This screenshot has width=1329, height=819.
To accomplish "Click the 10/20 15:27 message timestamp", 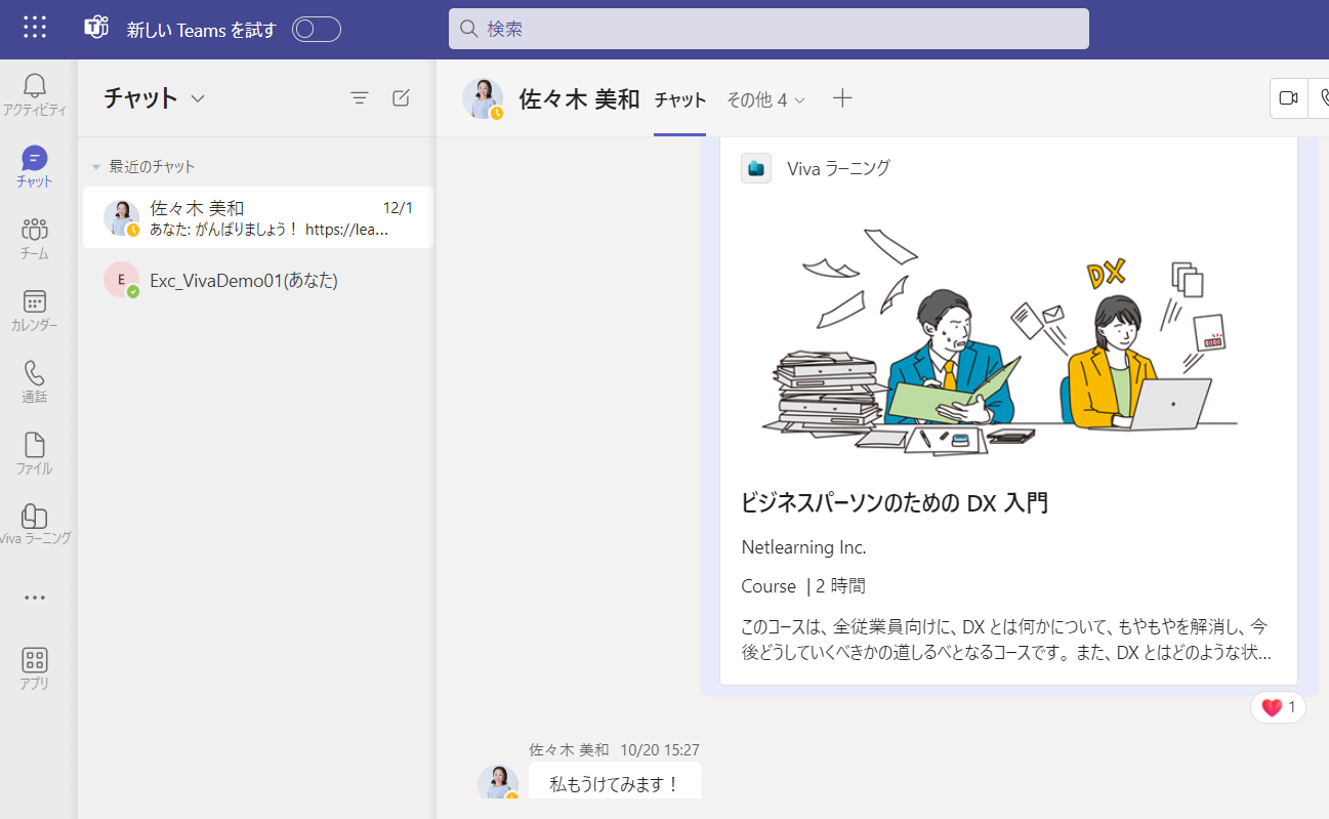I will (660, 750).
